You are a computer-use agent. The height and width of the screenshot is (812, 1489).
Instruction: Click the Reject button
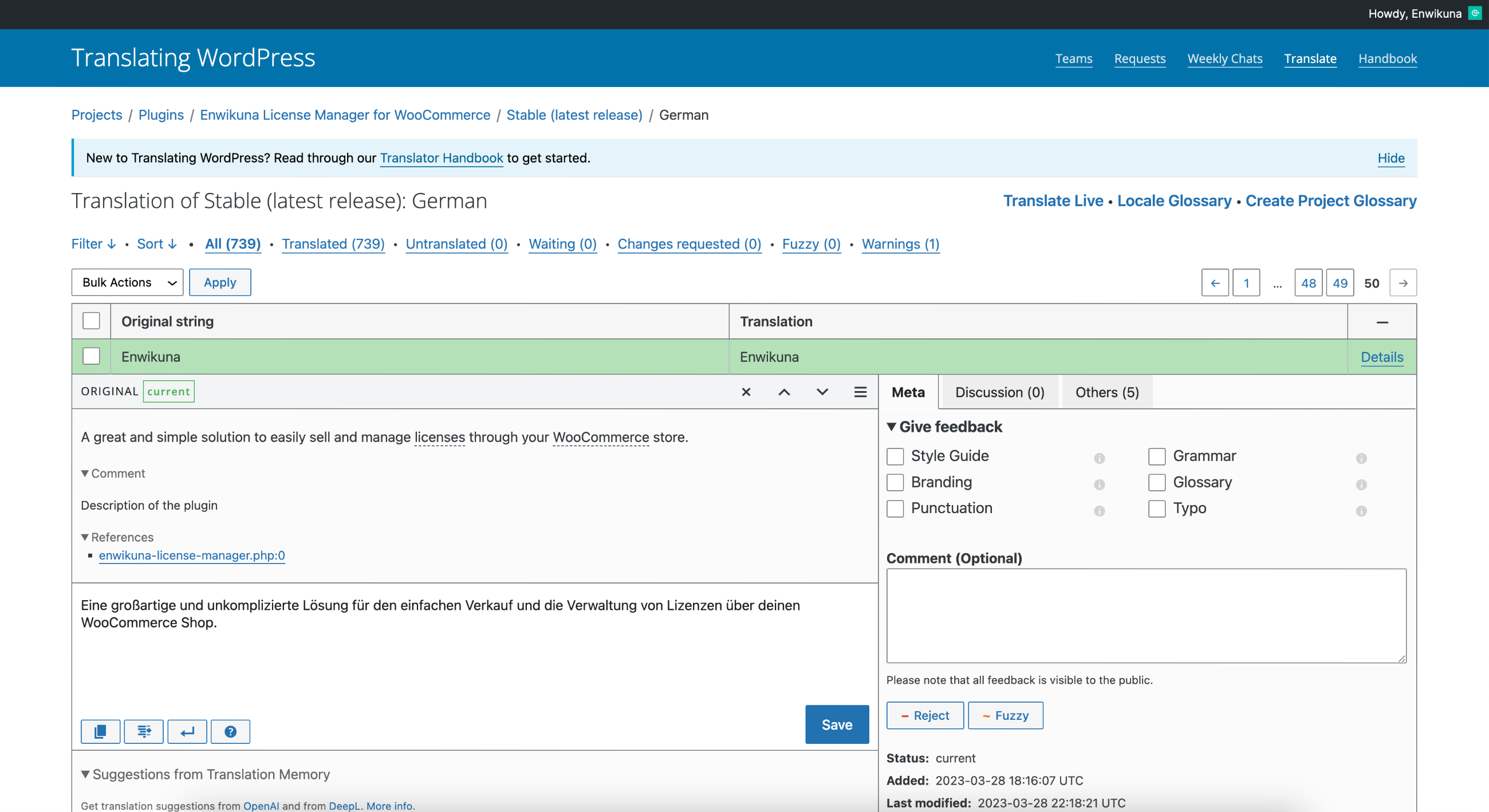[924, 715]
